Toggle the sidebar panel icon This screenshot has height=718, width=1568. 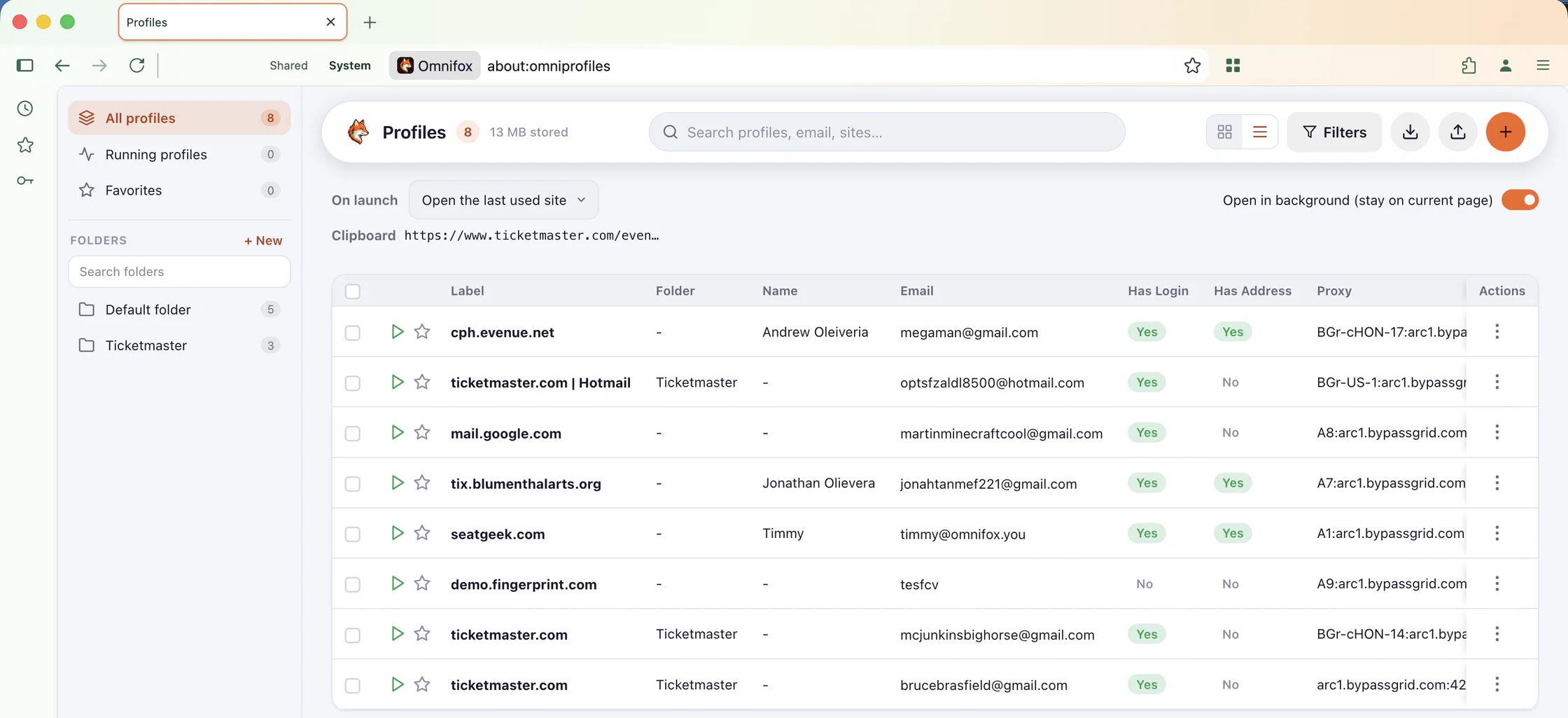24,65
